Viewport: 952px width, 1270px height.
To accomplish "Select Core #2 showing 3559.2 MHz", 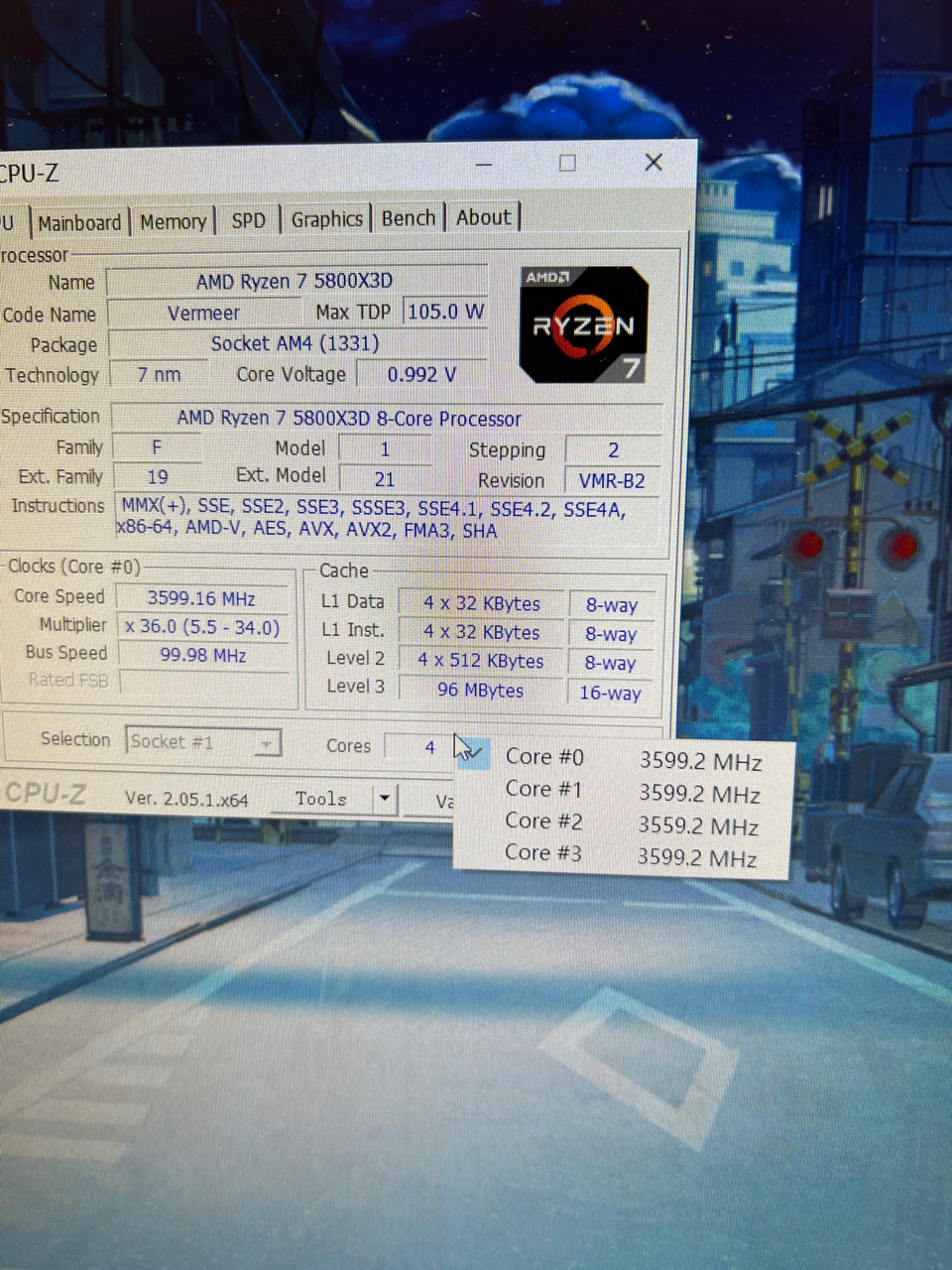I will point(543,821).
